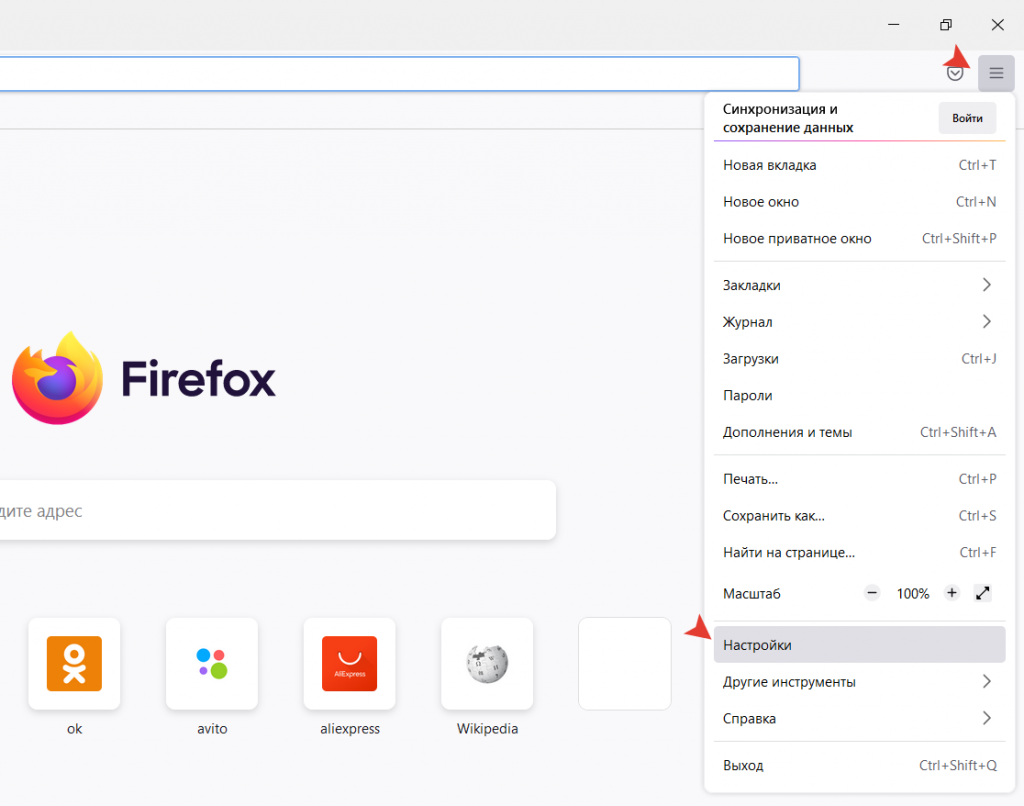Viewport: 1024px width, 806px height.
Task: Expand the Журнал submenu arrow
Action: [986, 321]
